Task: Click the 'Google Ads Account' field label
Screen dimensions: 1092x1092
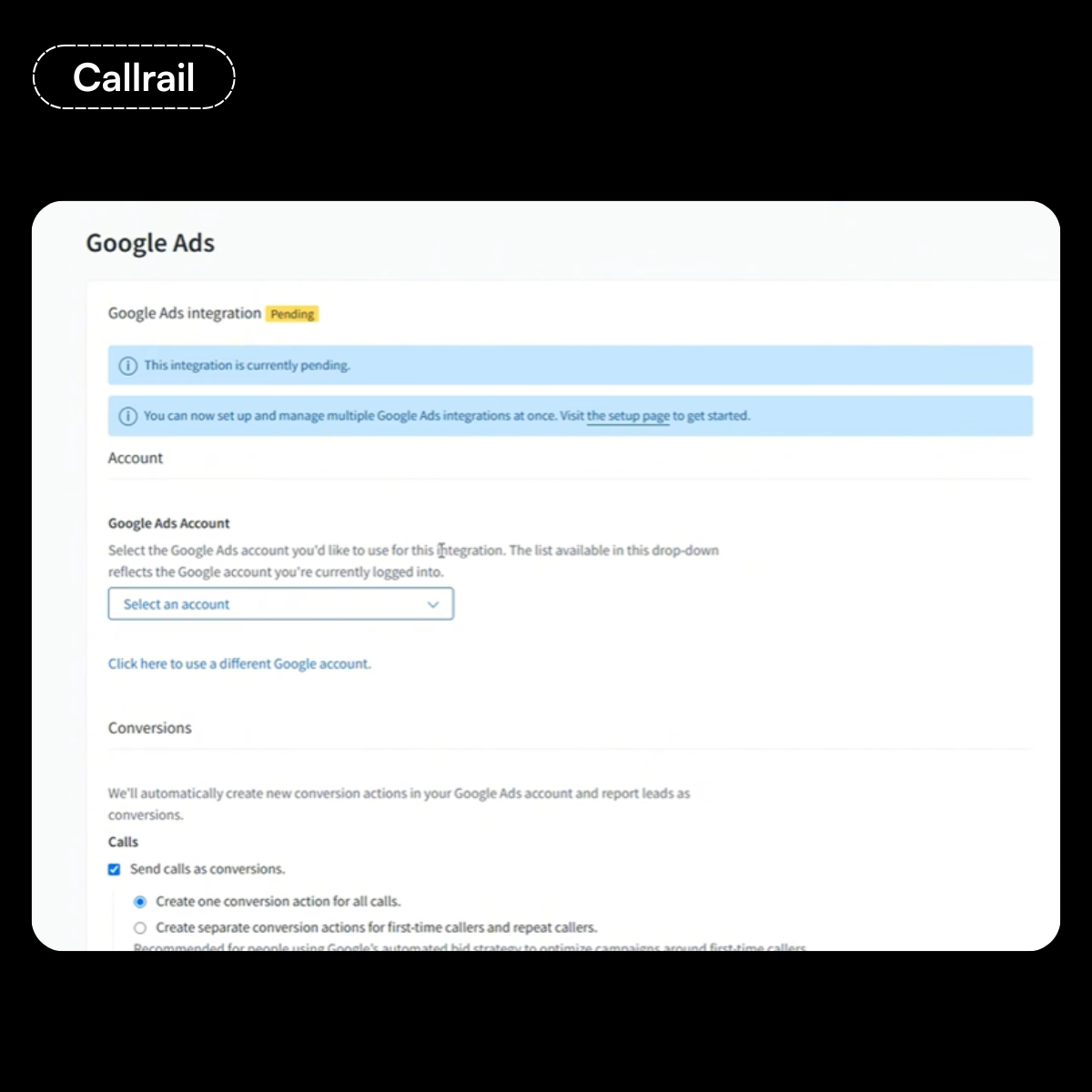Action: click(x=169, y=523)
